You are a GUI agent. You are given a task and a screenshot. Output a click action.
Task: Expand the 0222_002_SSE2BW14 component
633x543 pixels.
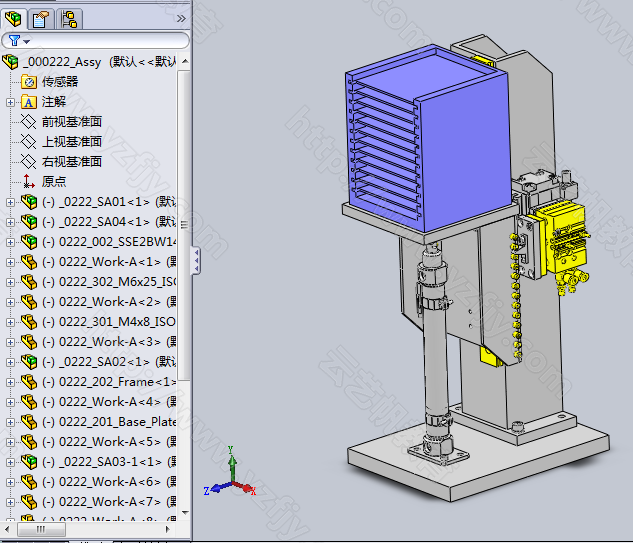(10, 242)
